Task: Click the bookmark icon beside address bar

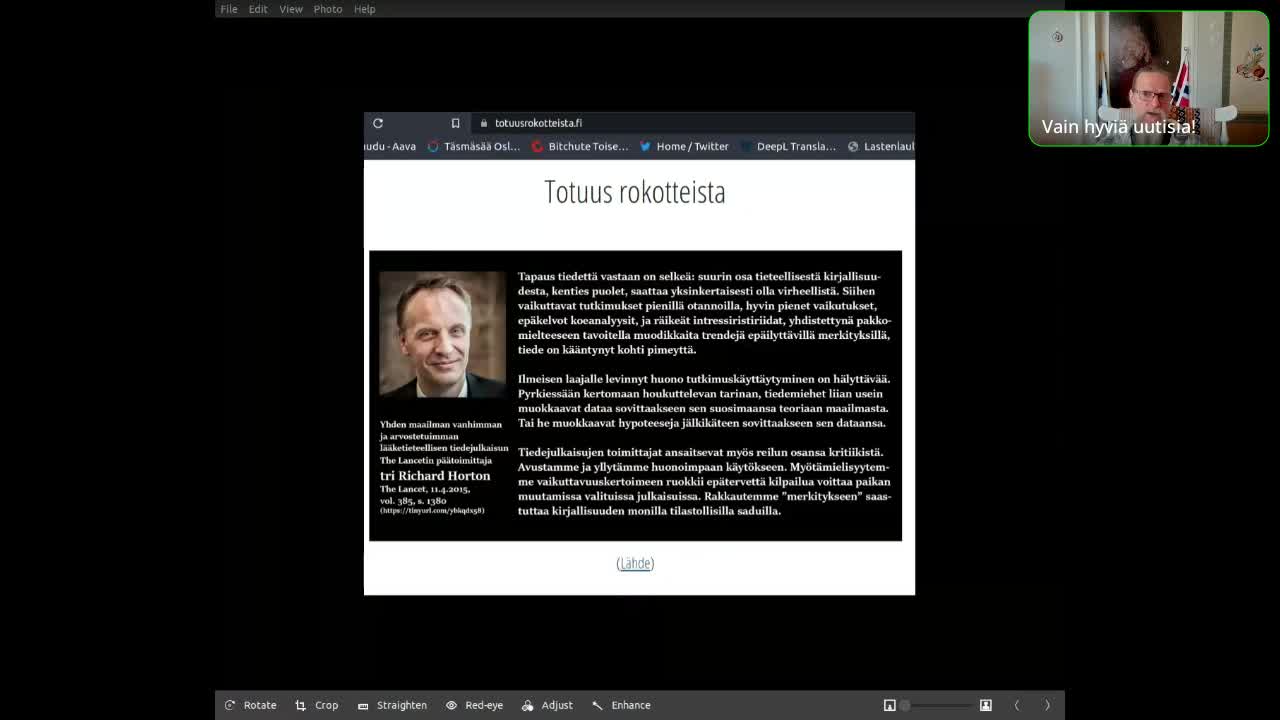Action: 455,123
